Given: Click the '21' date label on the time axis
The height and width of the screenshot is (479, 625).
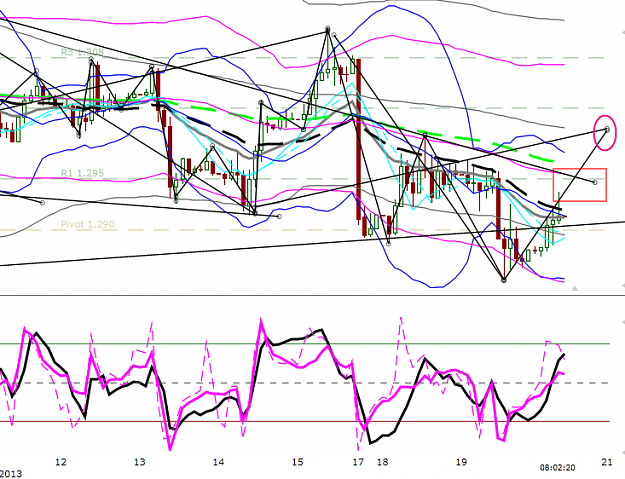Looking at the screenshot, I should (x=607, y=462).
